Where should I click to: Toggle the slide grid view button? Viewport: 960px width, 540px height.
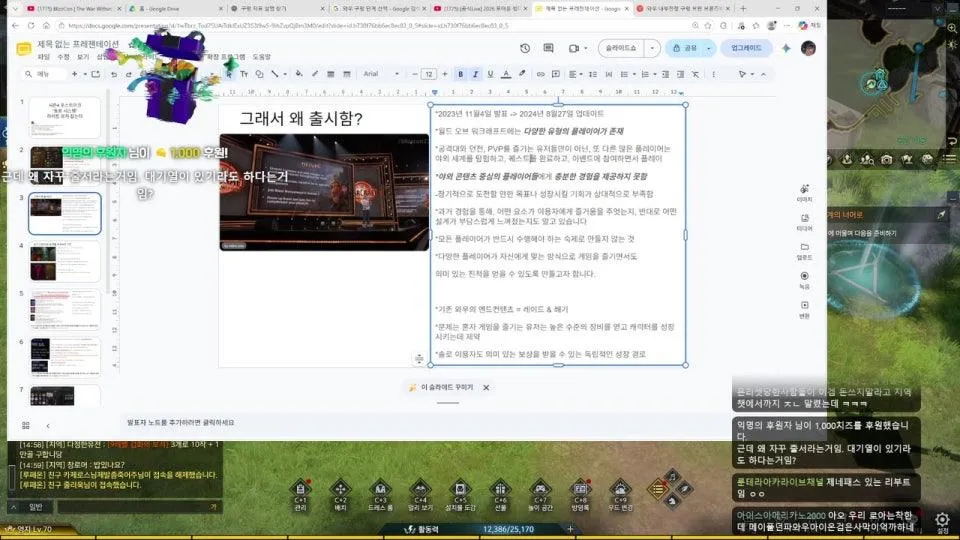click(x=26, y=425)
